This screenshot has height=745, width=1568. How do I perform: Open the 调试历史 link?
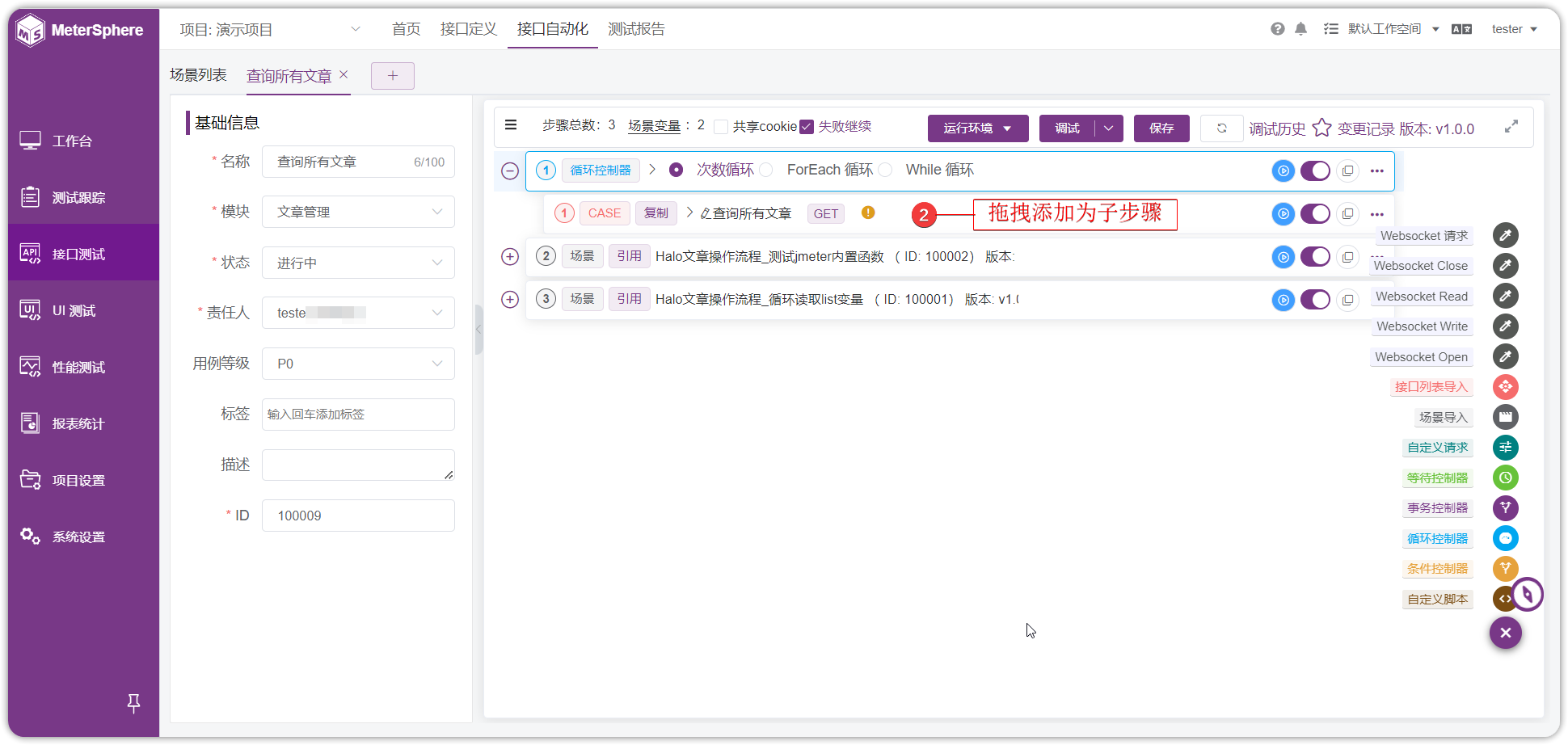[1277, 128]
